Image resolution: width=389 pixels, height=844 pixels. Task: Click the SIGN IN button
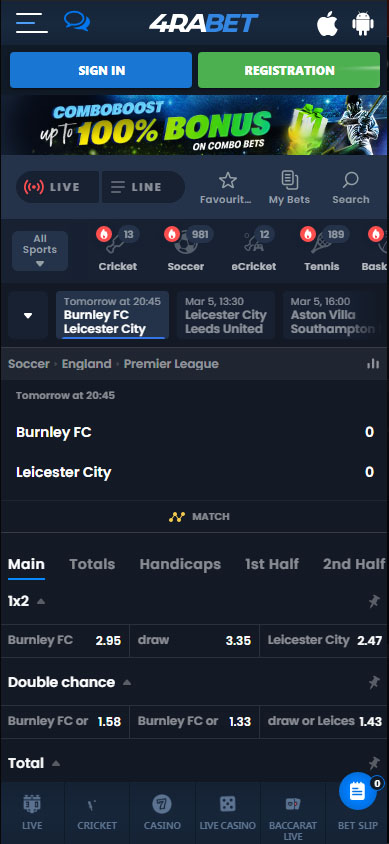(x=101, y=70)
